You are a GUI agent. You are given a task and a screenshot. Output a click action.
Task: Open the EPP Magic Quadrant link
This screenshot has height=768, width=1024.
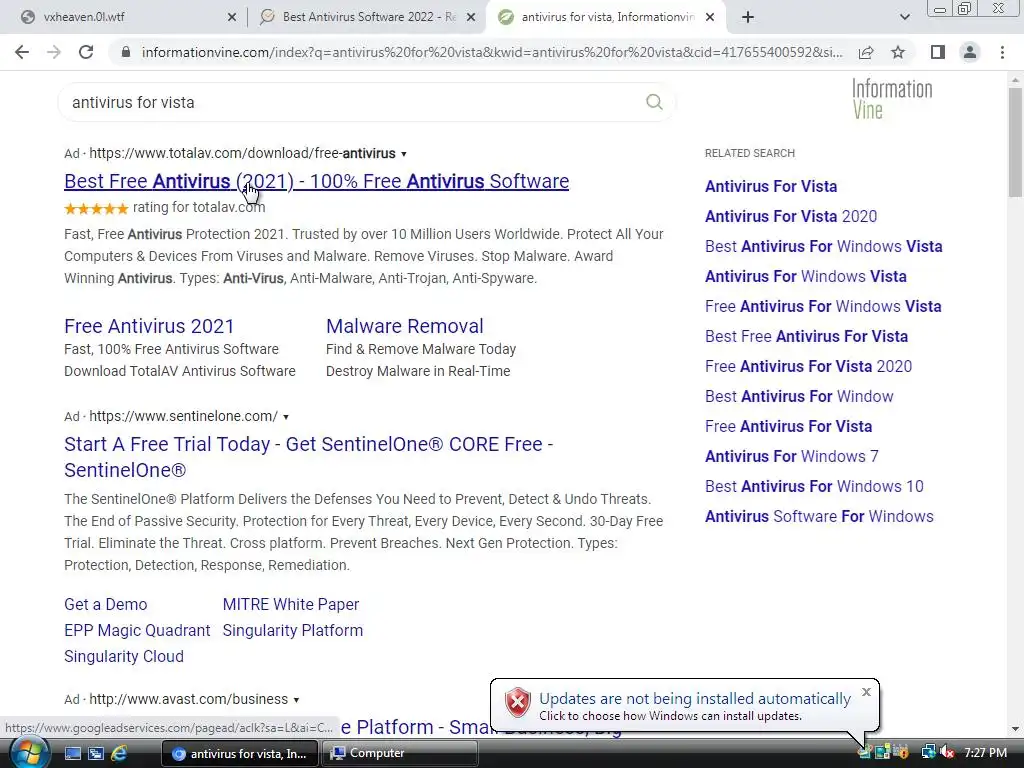click(x=137, y=630)
